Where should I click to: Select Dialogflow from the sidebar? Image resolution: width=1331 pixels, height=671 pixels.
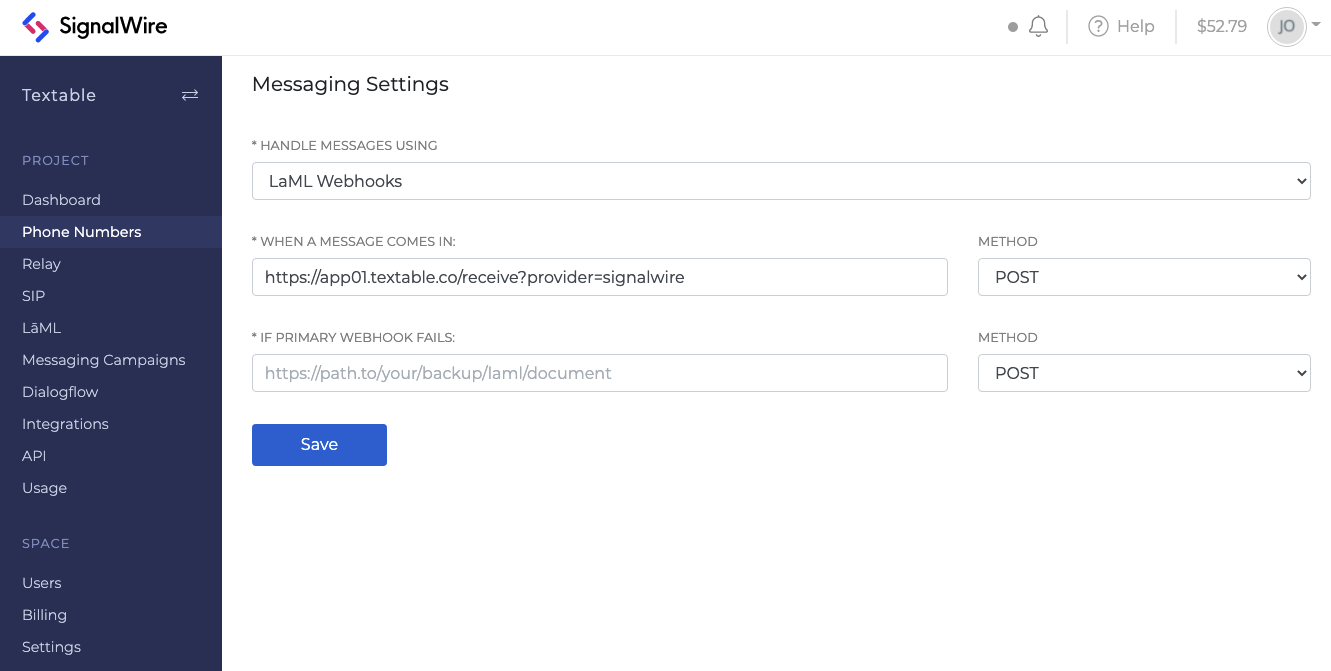60,392
